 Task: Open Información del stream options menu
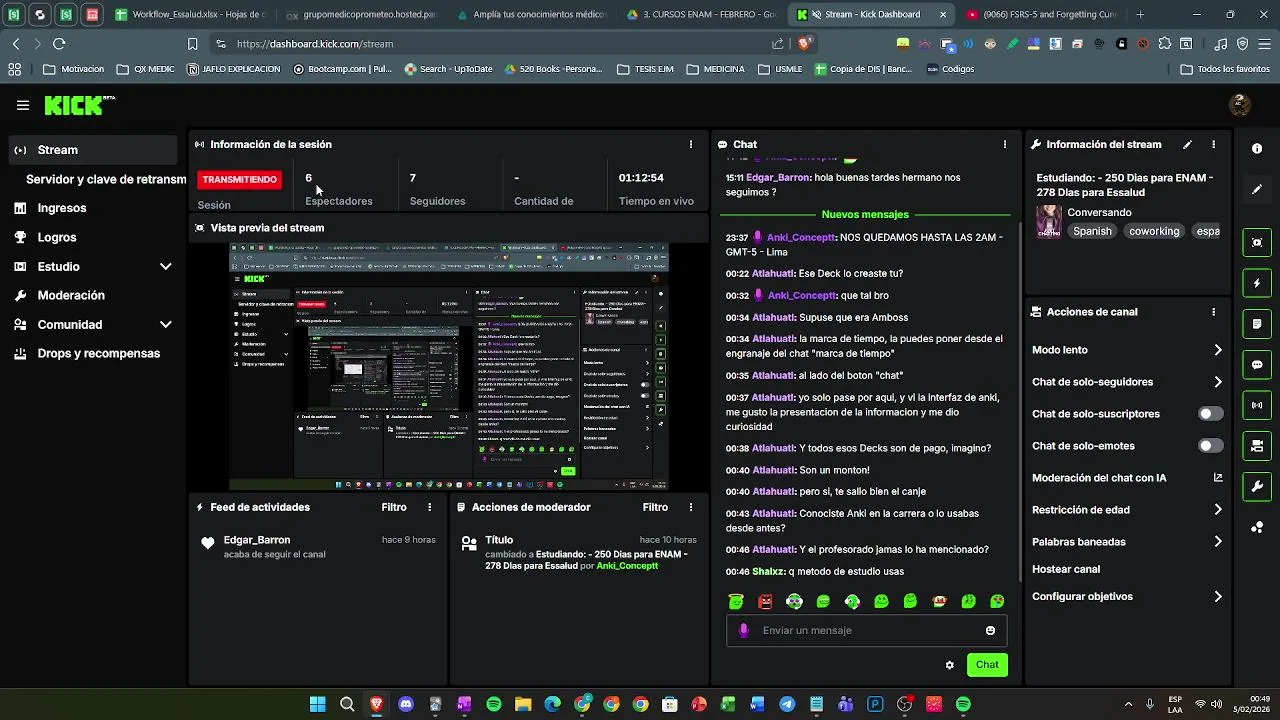1213,144
